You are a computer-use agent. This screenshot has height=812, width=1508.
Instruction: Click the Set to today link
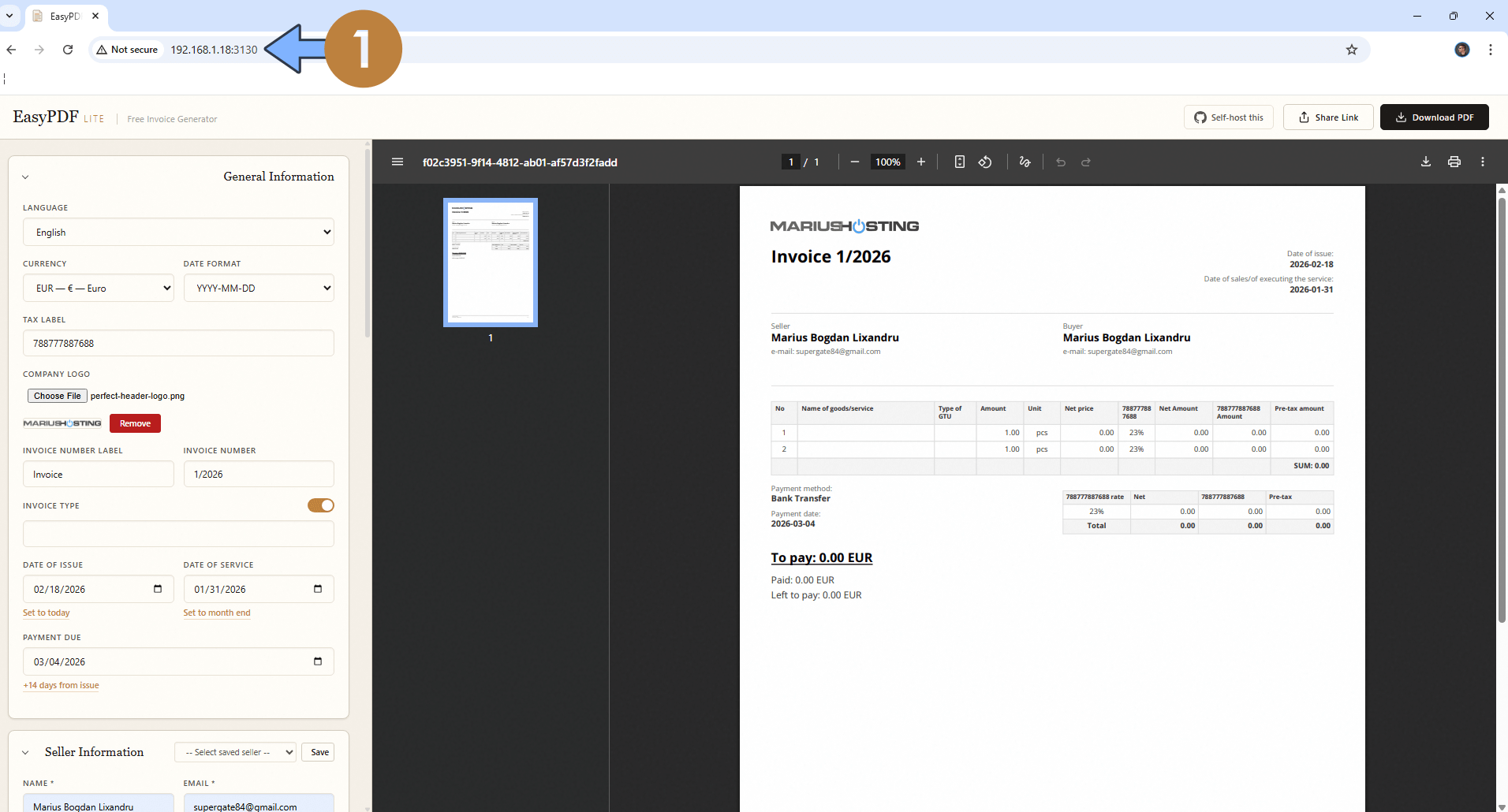click(x=46, y=613)
